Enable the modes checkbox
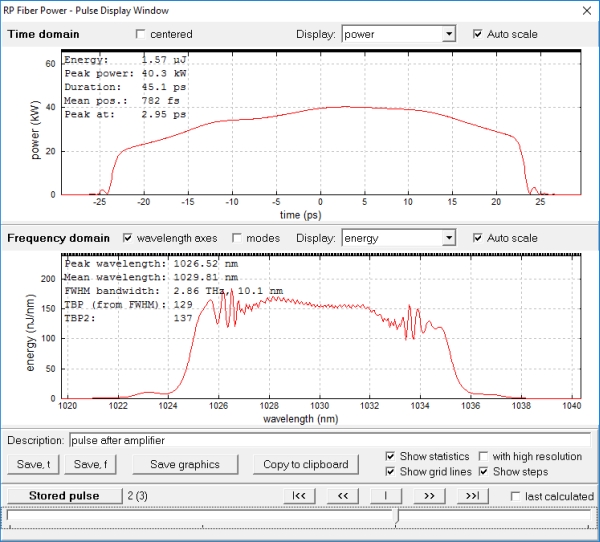The image size is (600, 542). [x=238, y=238]
